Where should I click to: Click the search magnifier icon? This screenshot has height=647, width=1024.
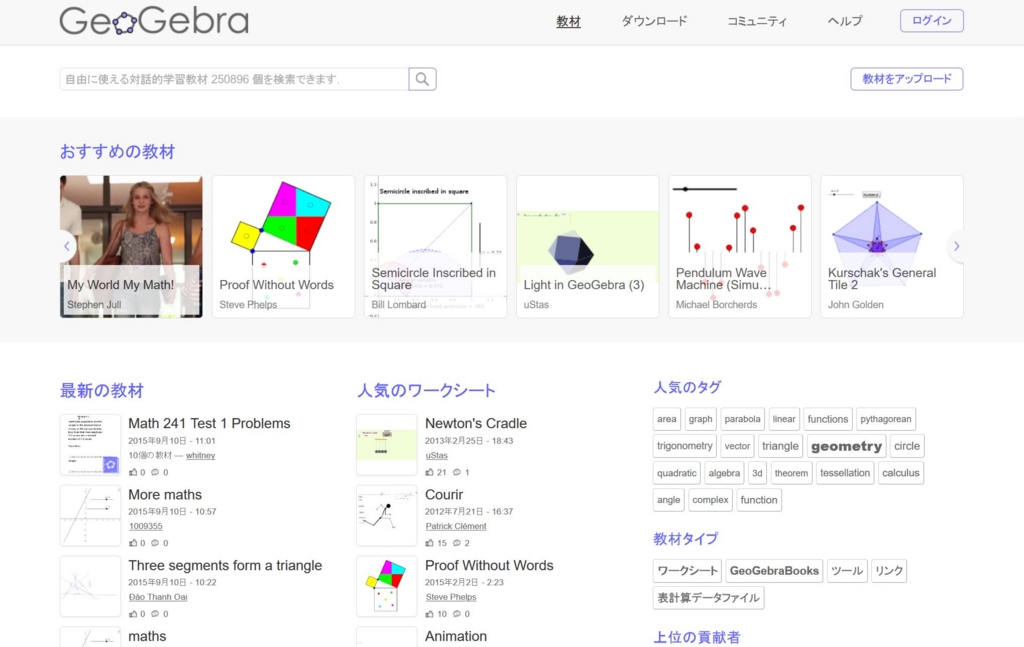(423, 79)
